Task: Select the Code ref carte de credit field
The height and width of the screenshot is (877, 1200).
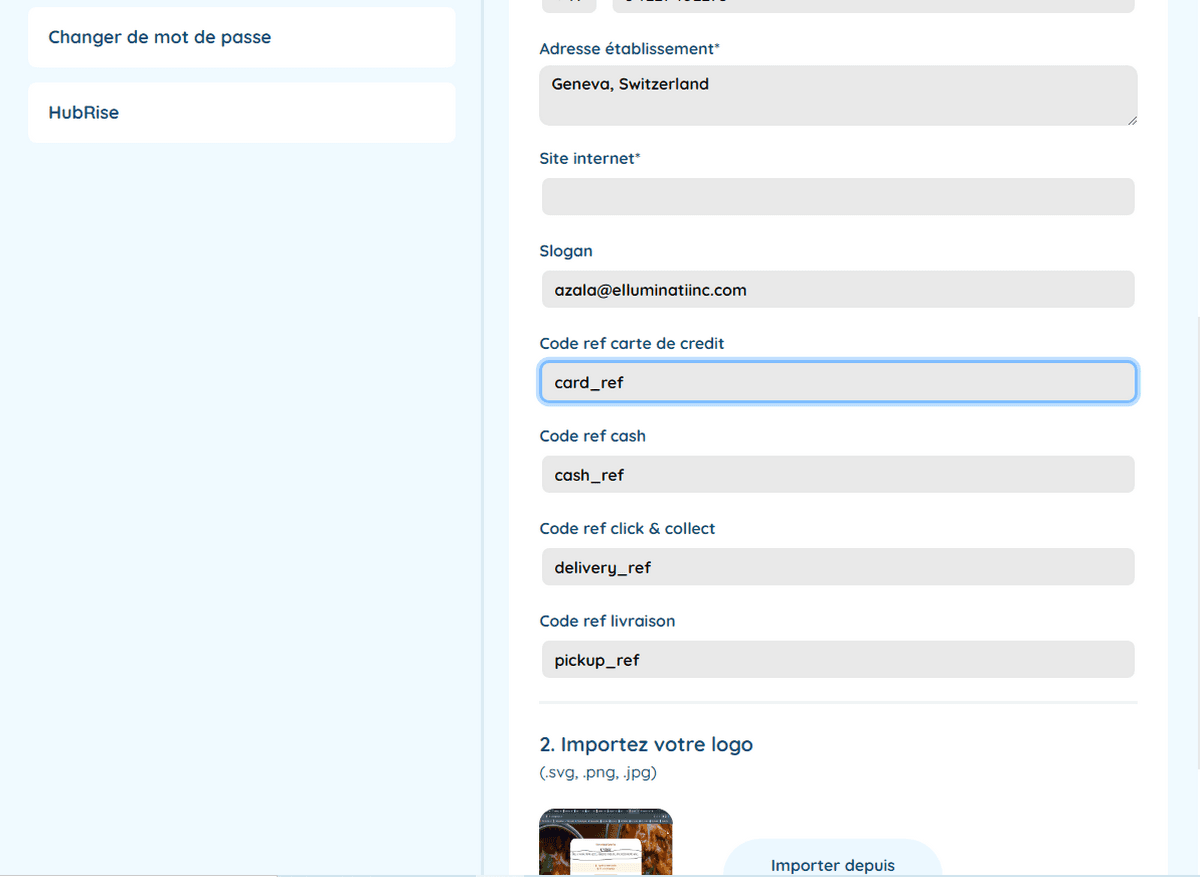Action: [x=837, y=382]
